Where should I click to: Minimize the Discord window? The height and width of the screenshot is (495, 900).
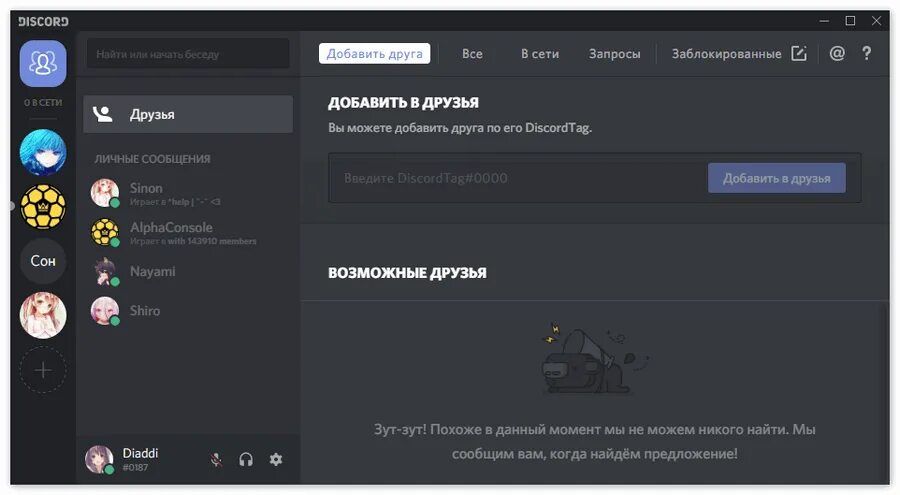tap(824, 21)
